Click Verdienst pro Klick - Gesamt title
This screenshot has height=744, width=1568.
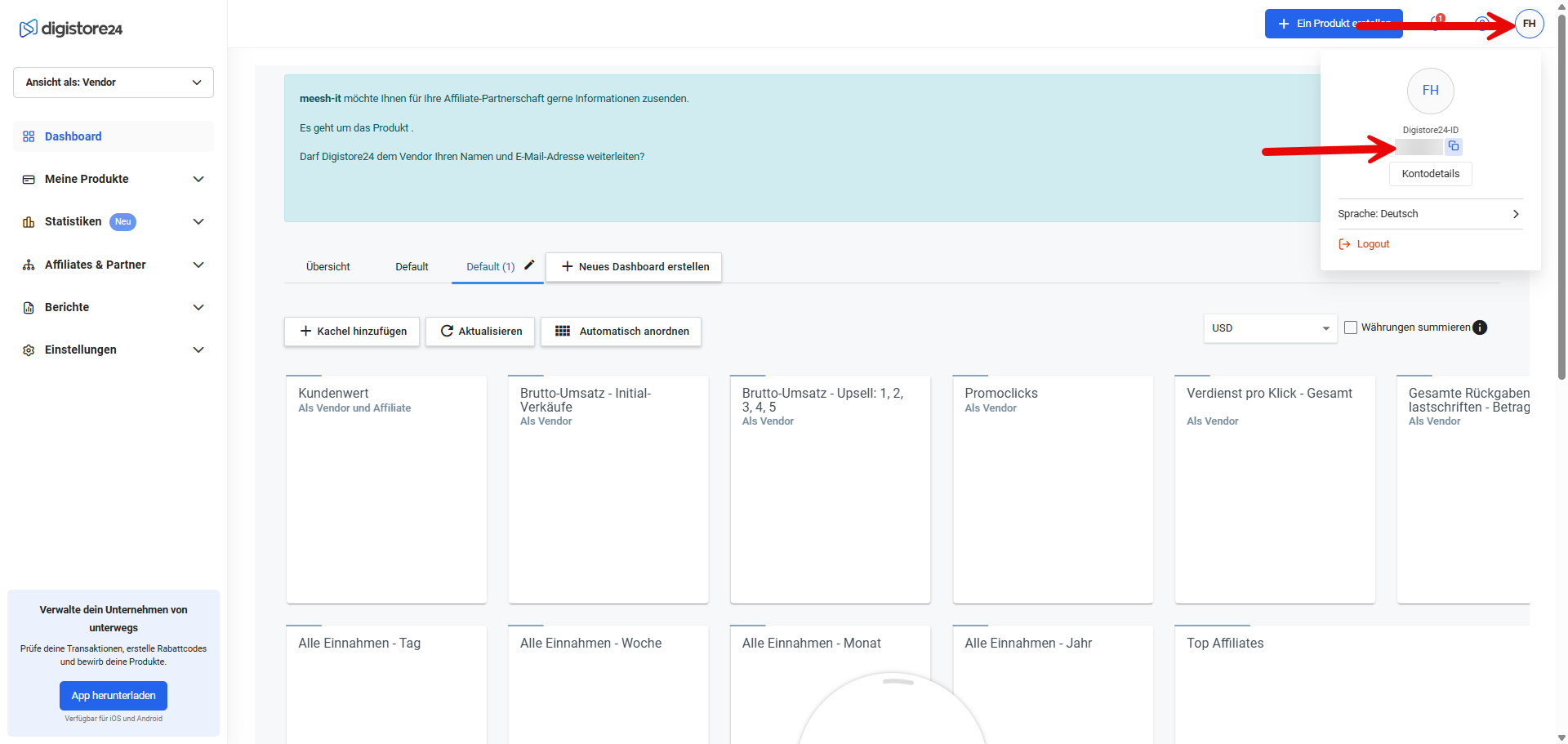tap(1269, 394)
